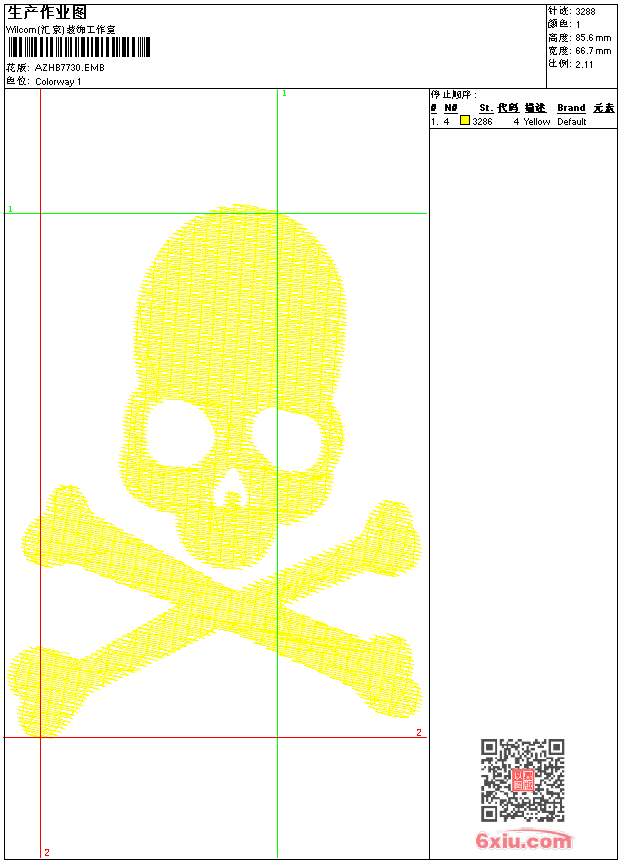Click the Default brand cell
This screenshot has width=620, height=860.
pos(572,121)
